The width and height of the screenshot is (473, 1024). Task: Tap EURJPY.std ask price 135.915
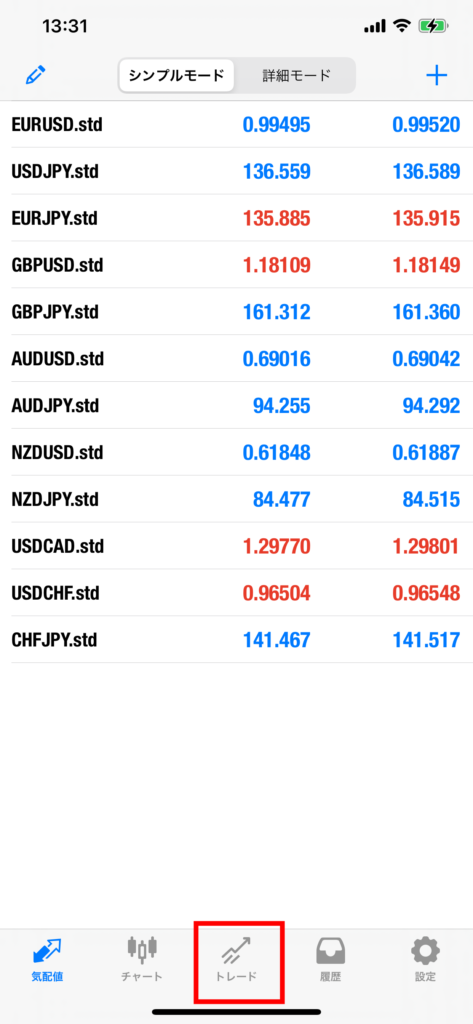pyautogui.click(x=426, y=218)
